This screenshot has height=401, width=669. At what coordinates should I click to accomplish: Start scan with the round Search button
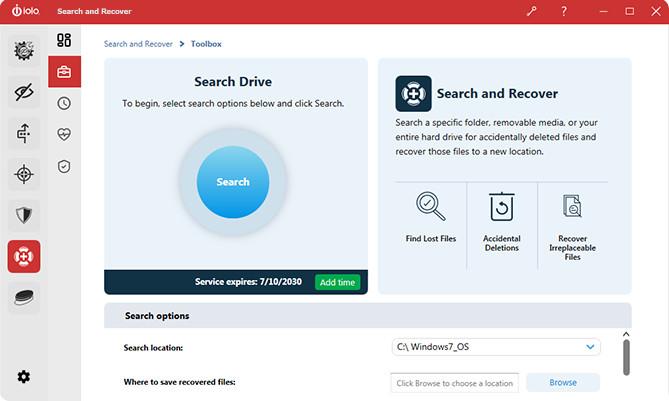233,182
